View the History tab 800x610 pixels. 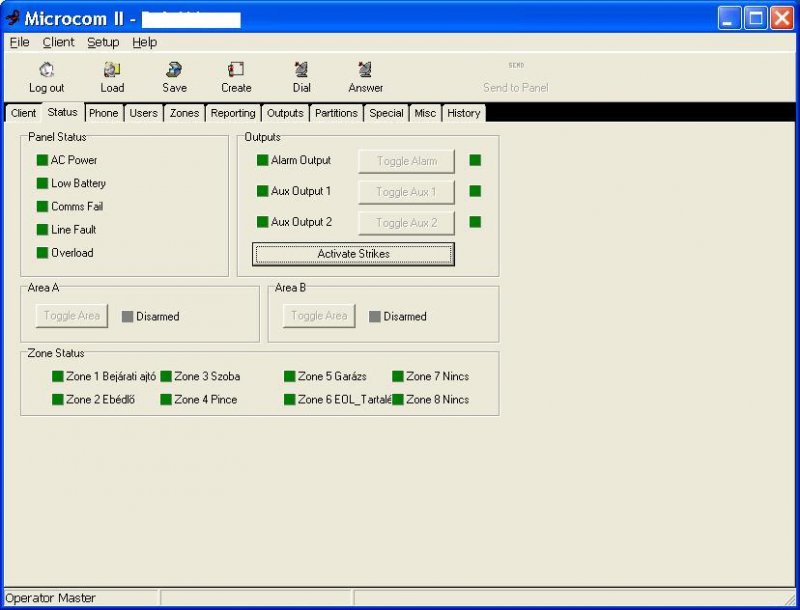coord(464,113)
